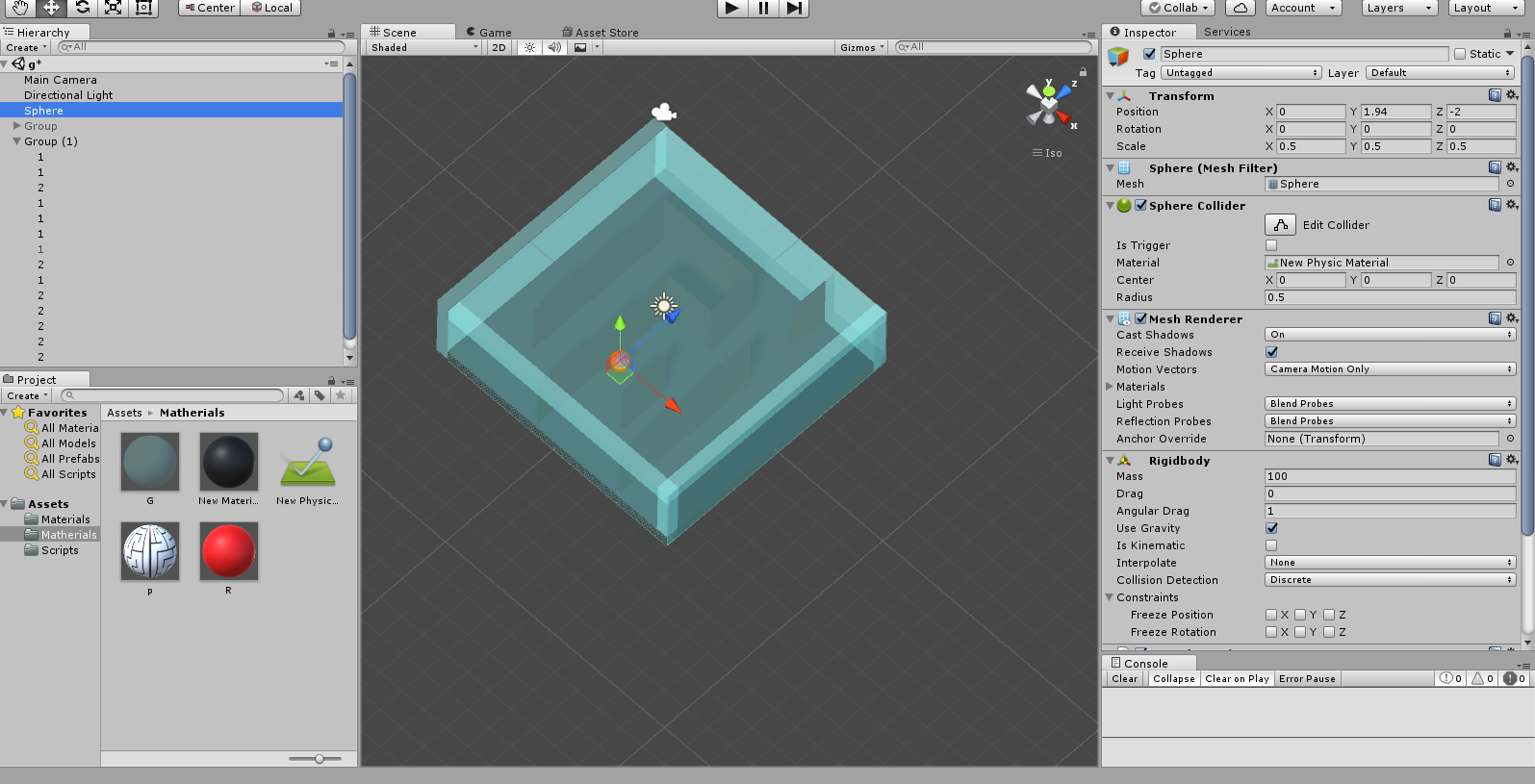Screen dimensions: 1535x784
Task: Open the Account menu
Action: (1303, 8)
